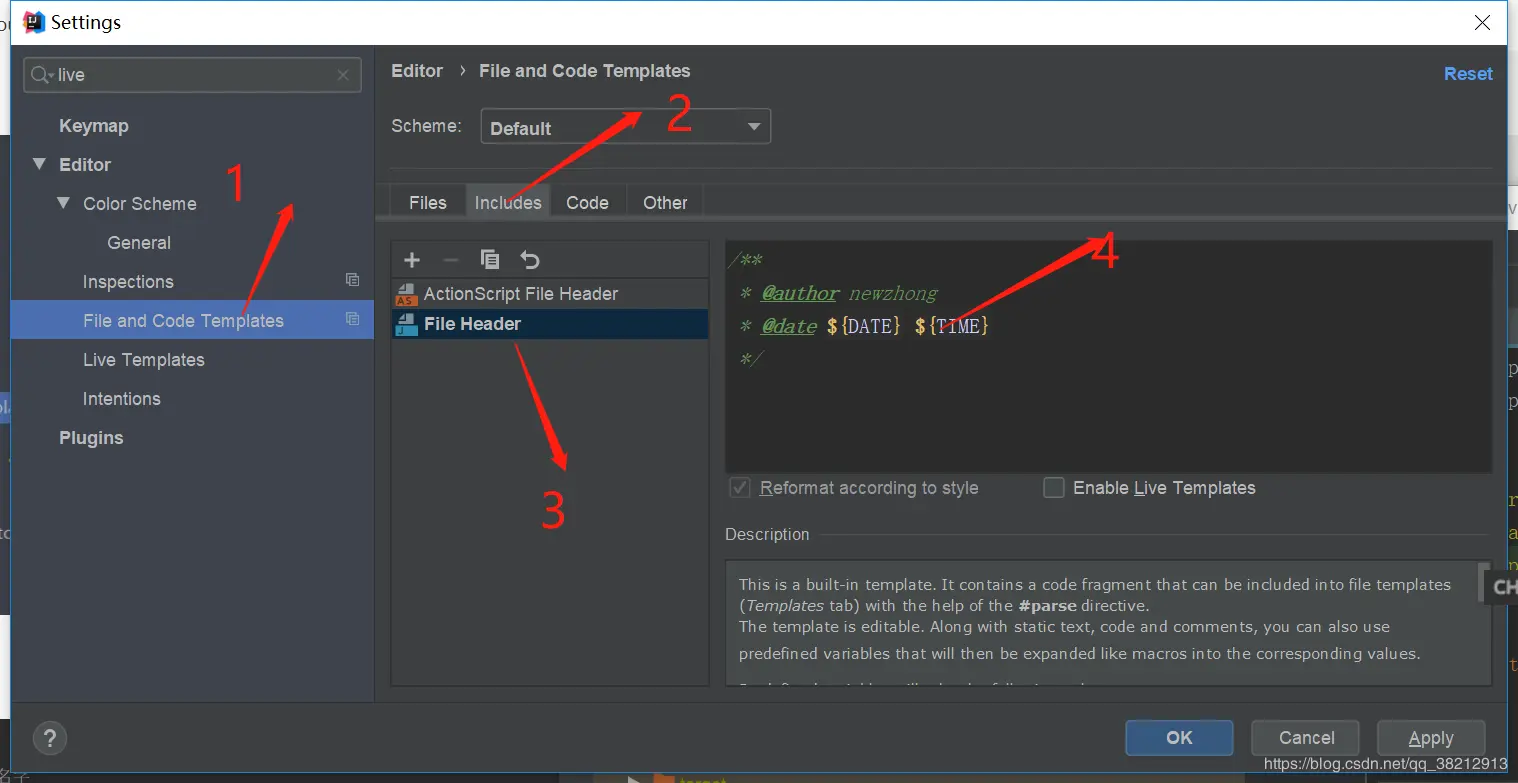Open the Keymap settings page
The height and width of the screenshot is (783, 1518).
tap(94, 126)
